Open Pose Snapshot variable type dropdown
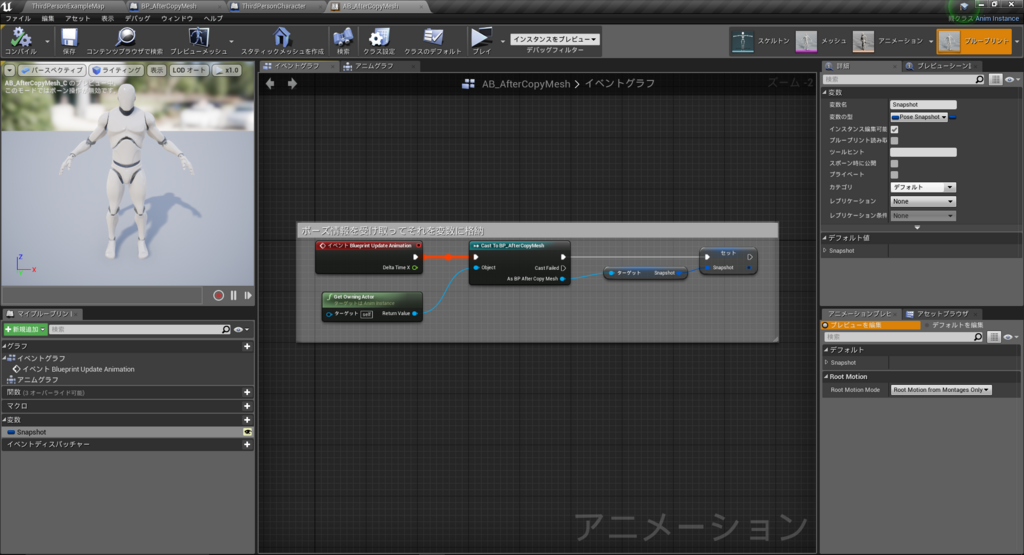The width and height of the screenshot is (1024, 555). 920,117
